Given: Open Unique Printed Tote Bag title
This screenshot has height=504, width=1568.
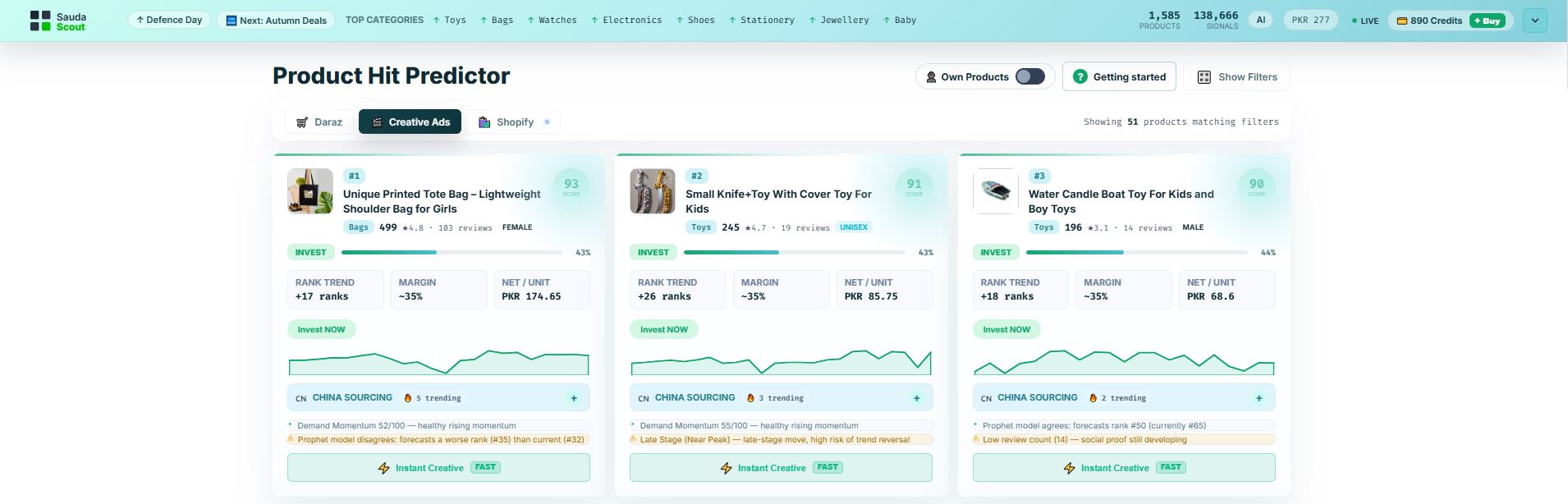Looking at the screenshot, I should [x=442, y=201].
